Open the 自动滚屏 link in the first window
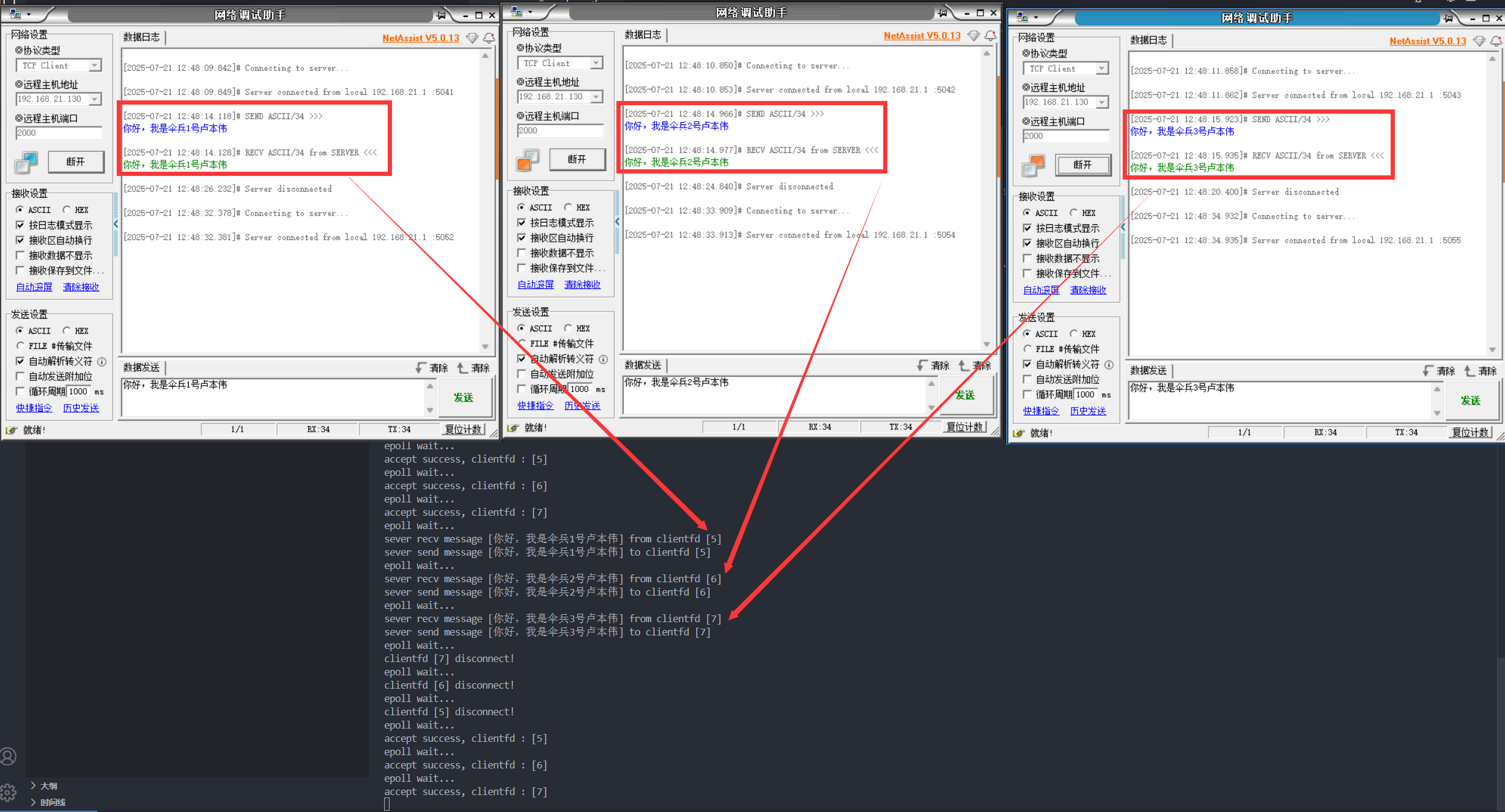This screenshot has width=1505, height=812. (34, 286)
